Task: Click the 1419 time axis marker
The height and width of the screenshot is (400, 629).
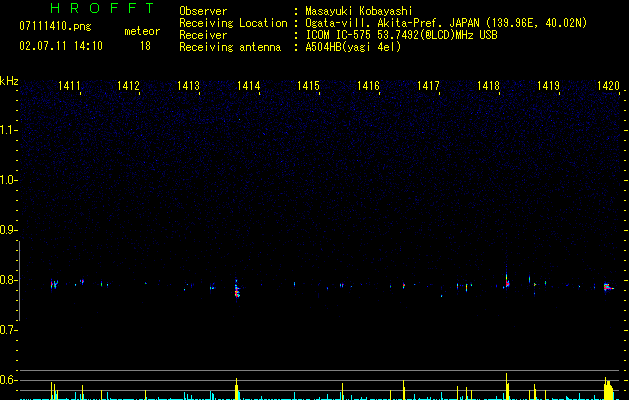Action: pyautogui.click(x=548, y=85)
